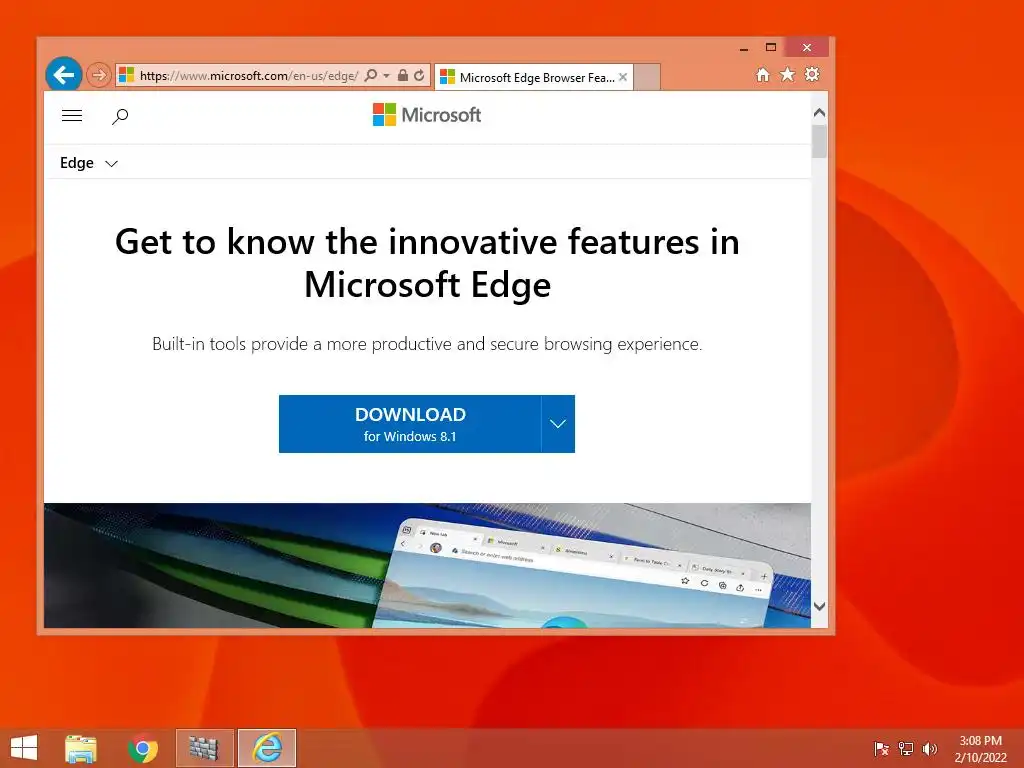
Task: Open Favorites with the star icon
Action: [x=788, y=74]
